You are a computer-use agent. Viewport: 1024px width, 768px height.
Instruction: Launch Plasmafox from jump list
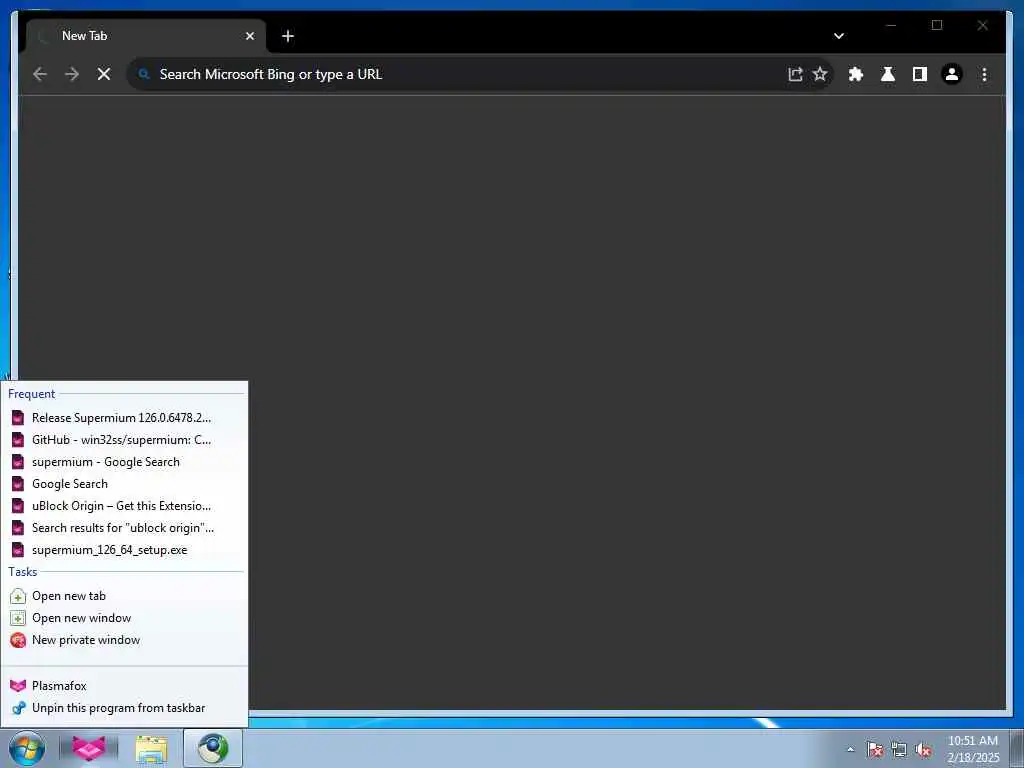coord(124,686)
